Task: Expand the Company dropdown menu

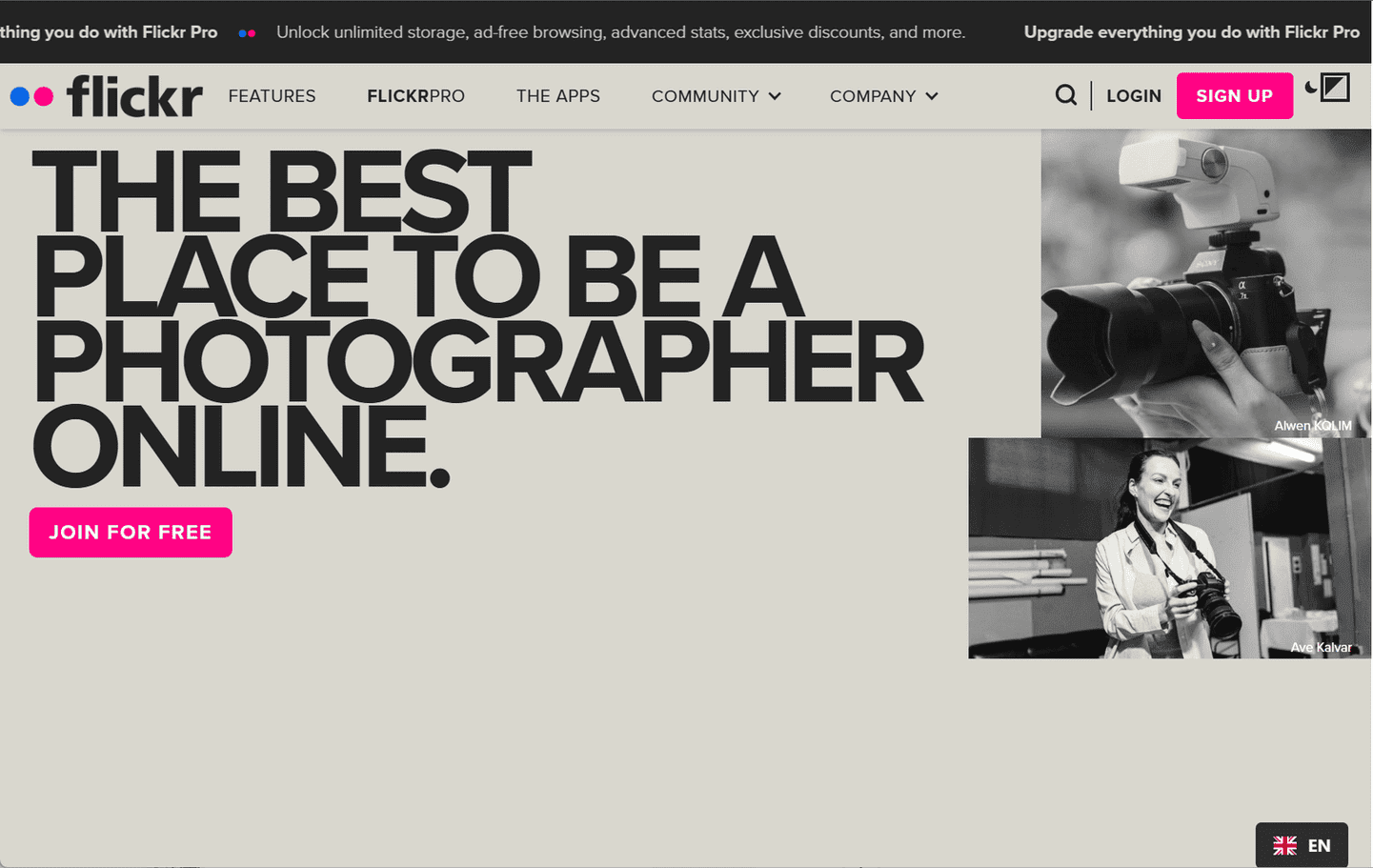Action: 883,96
